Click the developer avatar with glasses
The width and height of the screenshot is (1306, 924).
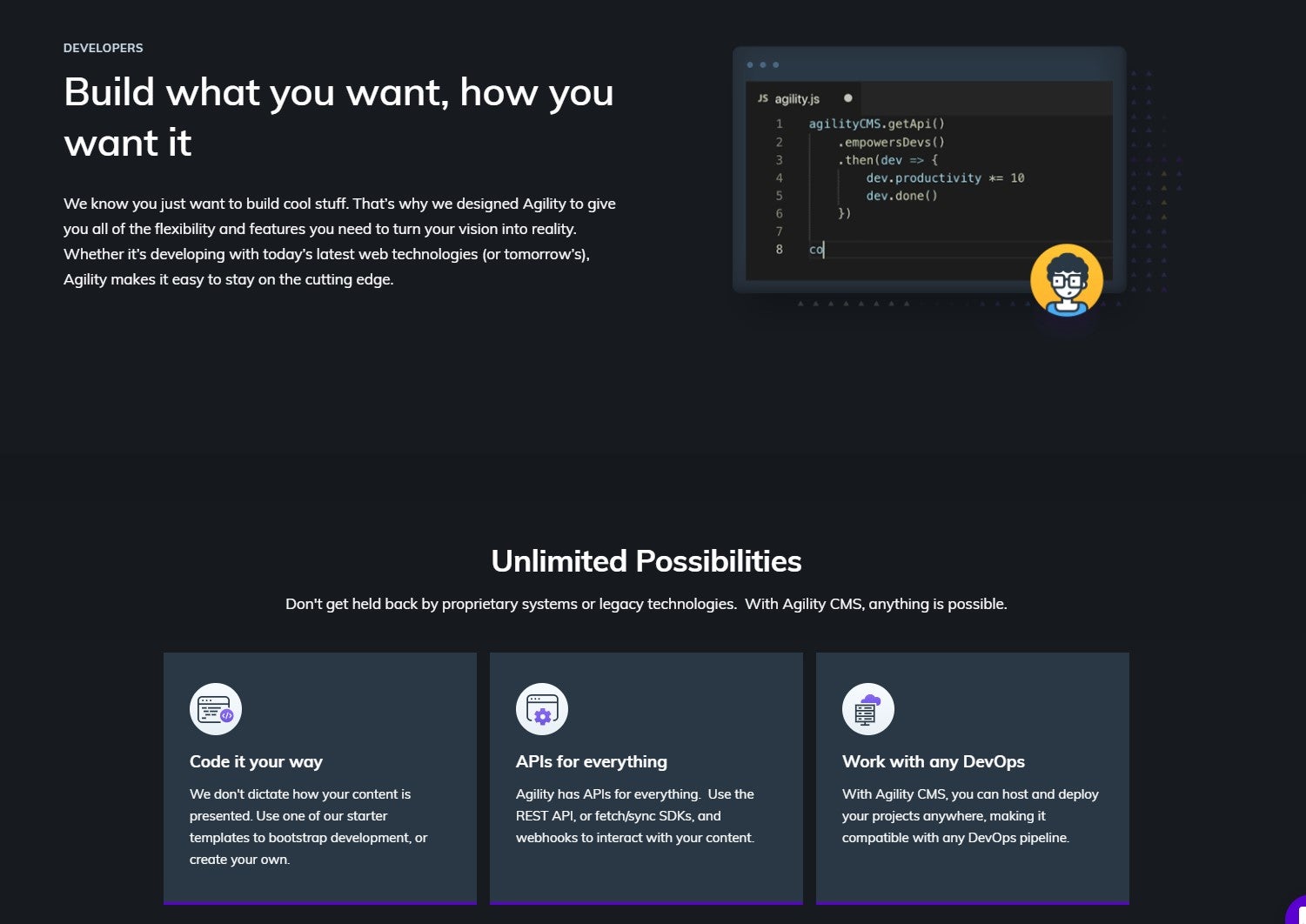pyautogui.click(x=1067, y=280)
